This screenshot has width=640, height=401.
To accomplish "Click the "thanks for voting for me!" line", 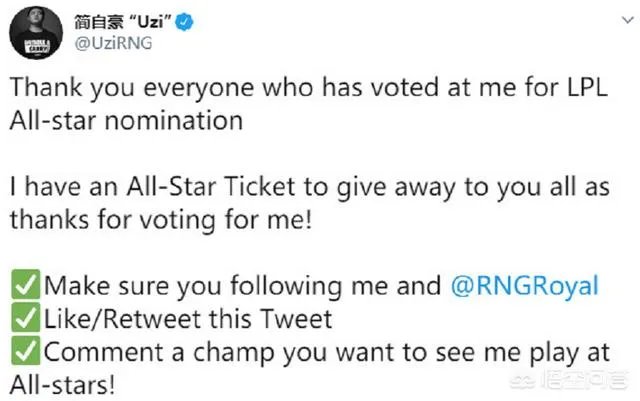I will 163,219.
